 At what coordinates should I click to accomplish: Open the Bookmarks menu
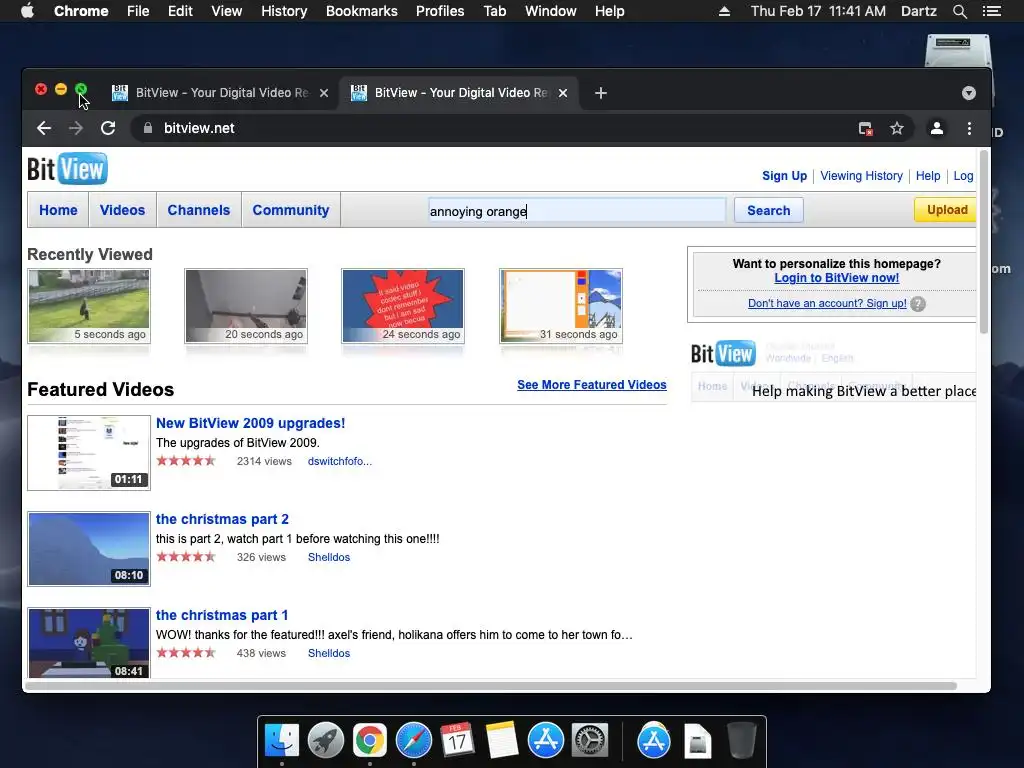[x=362, y=11]
